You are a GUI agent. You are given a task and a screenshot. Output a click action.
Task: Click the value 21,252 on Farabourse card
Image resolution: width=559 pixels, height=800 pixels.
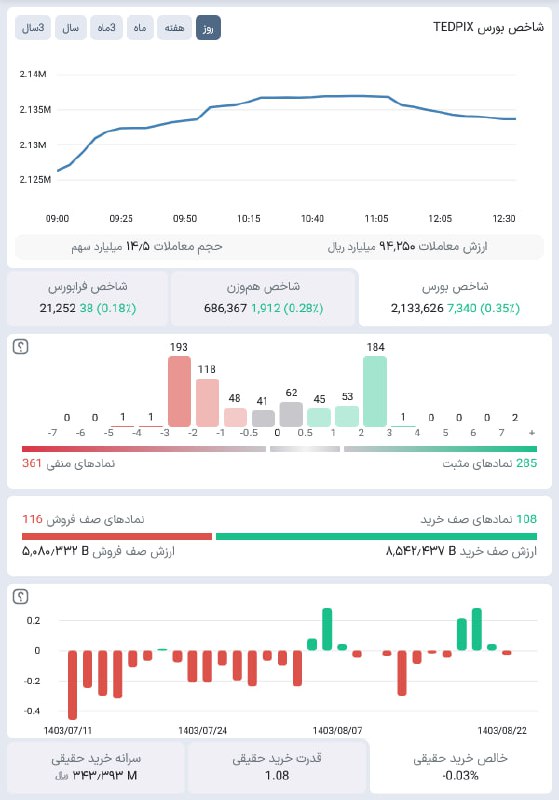click(x=58, y=308)
